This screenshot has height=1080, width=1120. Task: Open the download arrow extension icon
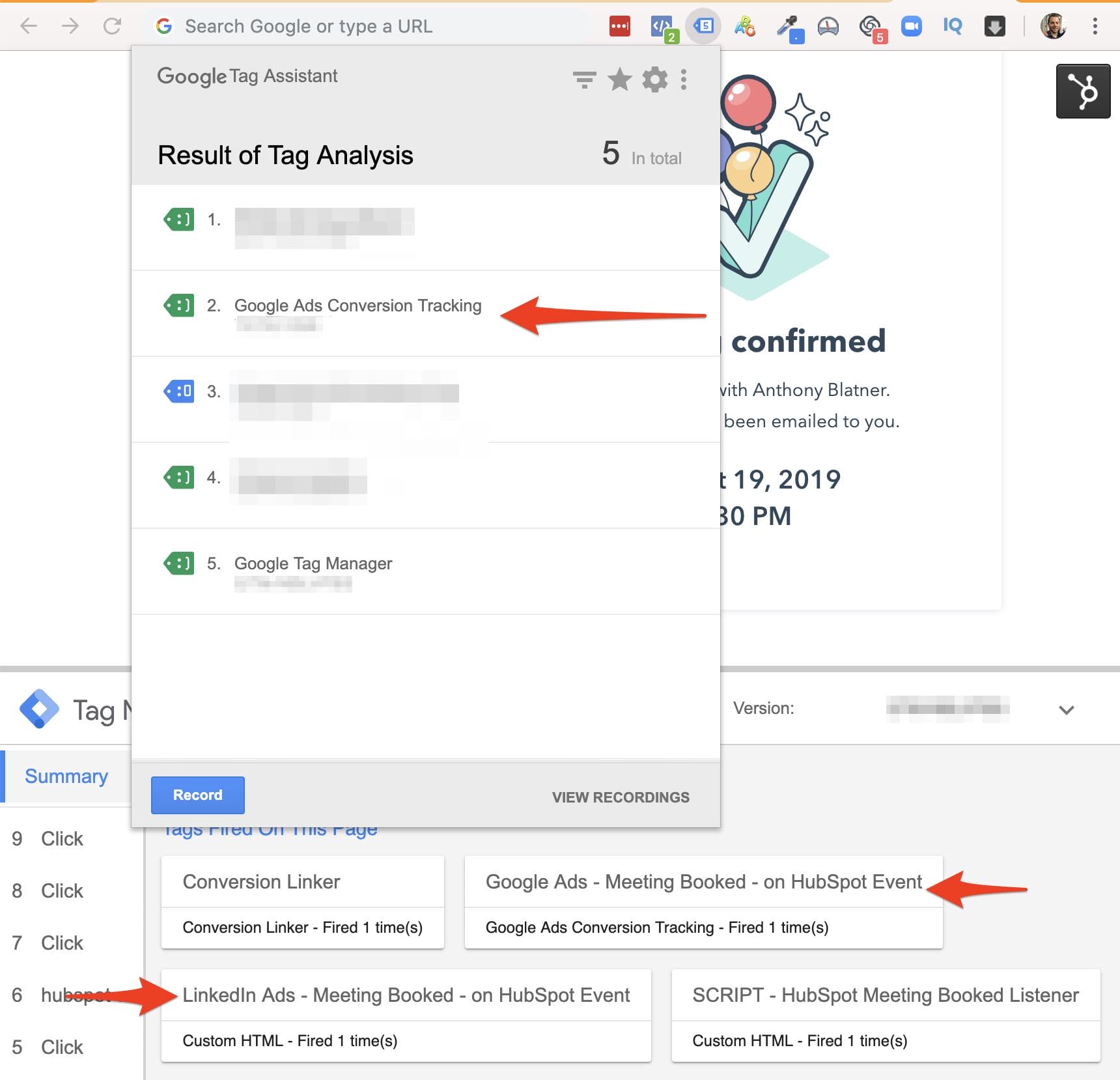coord(994,26)
